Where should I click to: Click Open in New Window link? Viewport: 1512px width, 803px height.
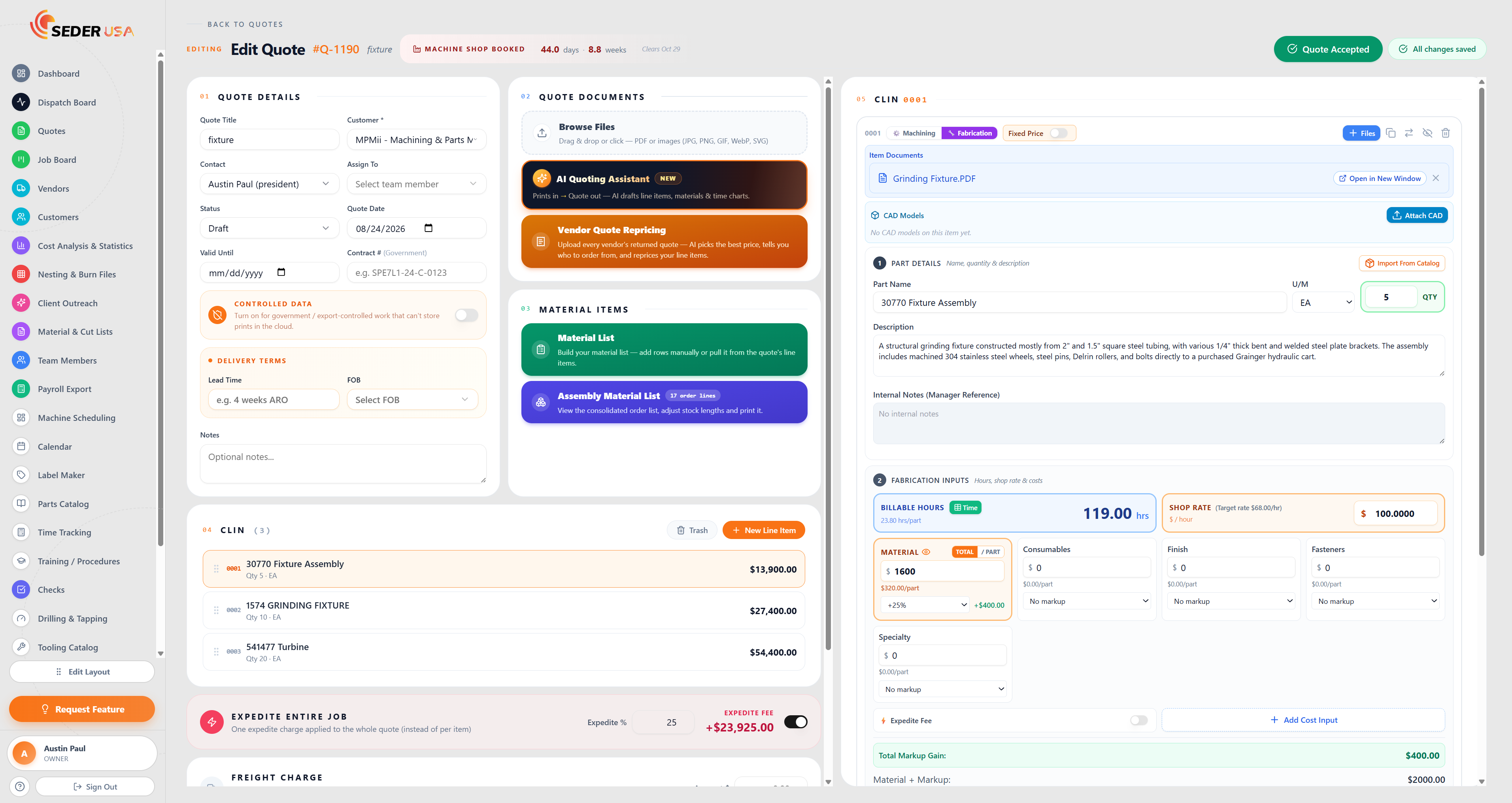[x=1379, y=179]
